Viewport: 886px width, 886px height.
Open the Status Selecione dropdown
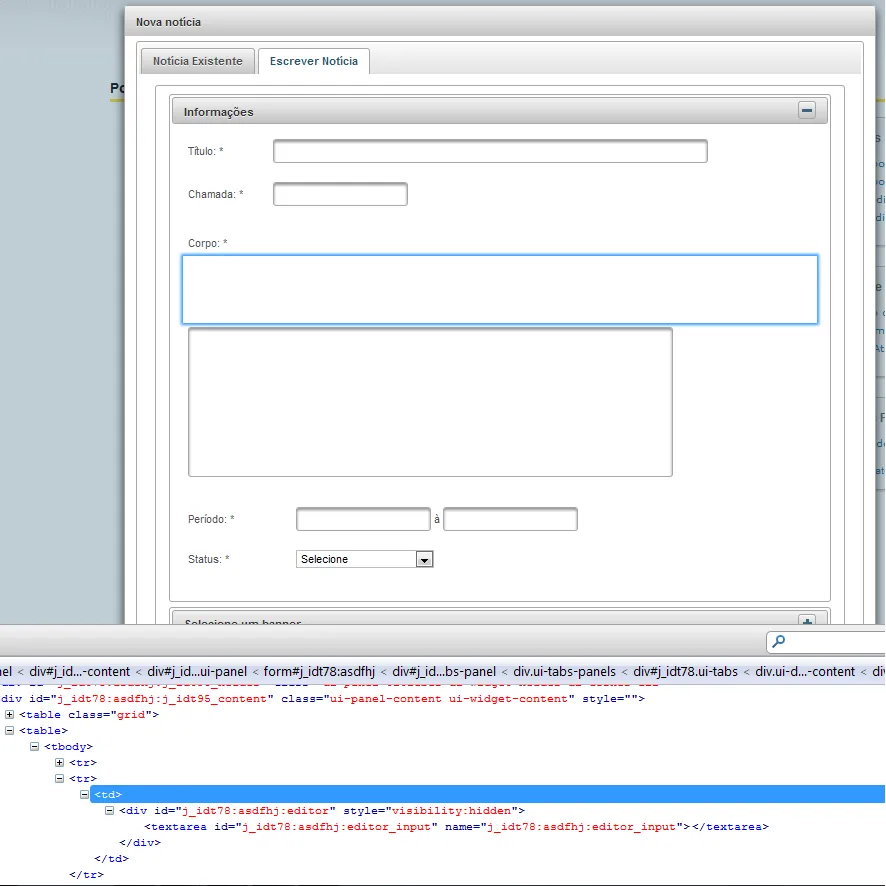point(365,559)
